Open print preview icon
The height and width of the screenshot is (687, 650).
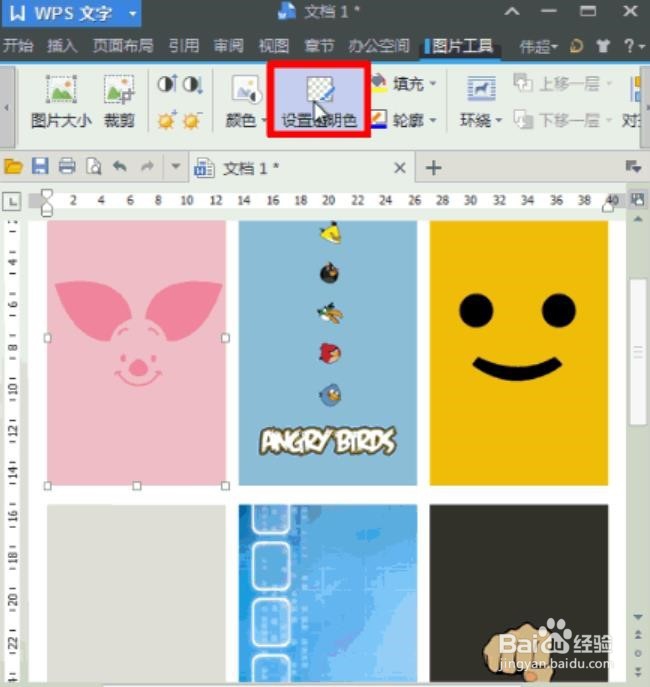coord(94,166)
